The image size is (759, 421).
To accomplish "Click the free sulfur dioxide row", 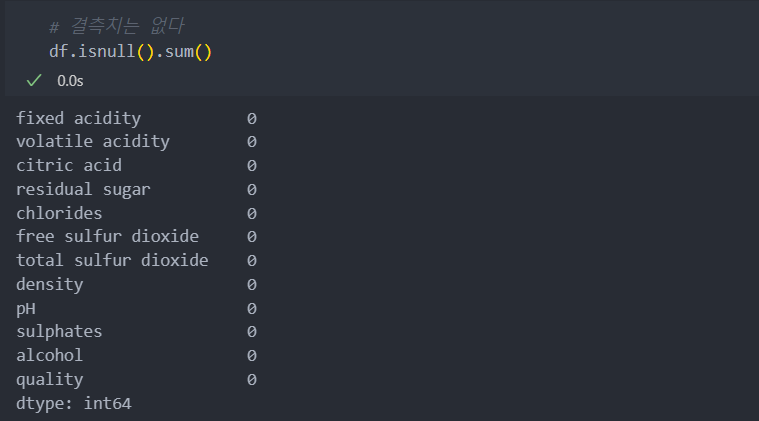I will tap(137, 237).
